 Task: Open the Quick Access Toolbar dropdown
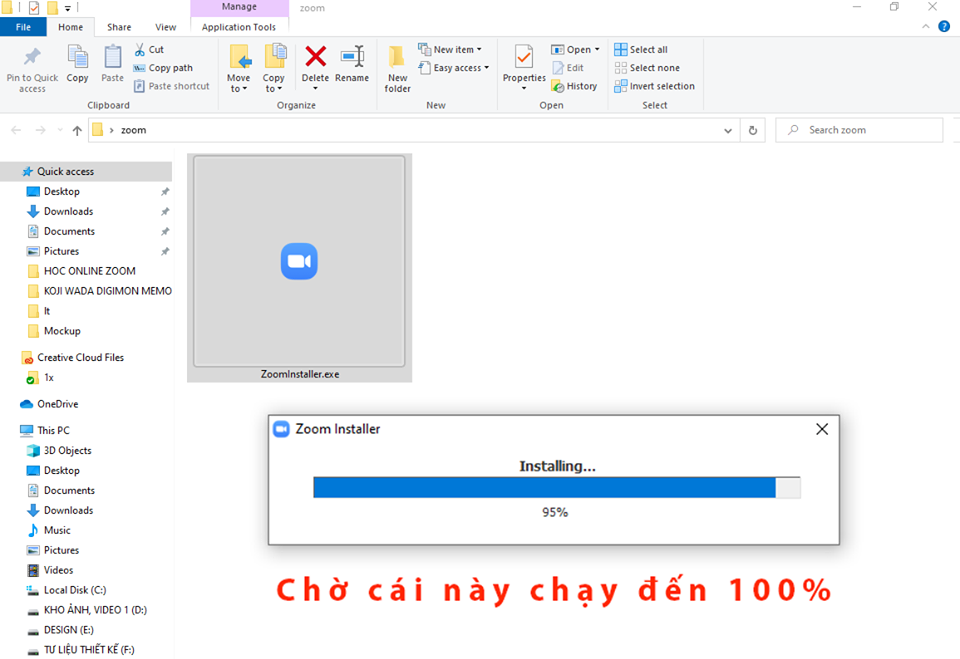coord(67,9)
